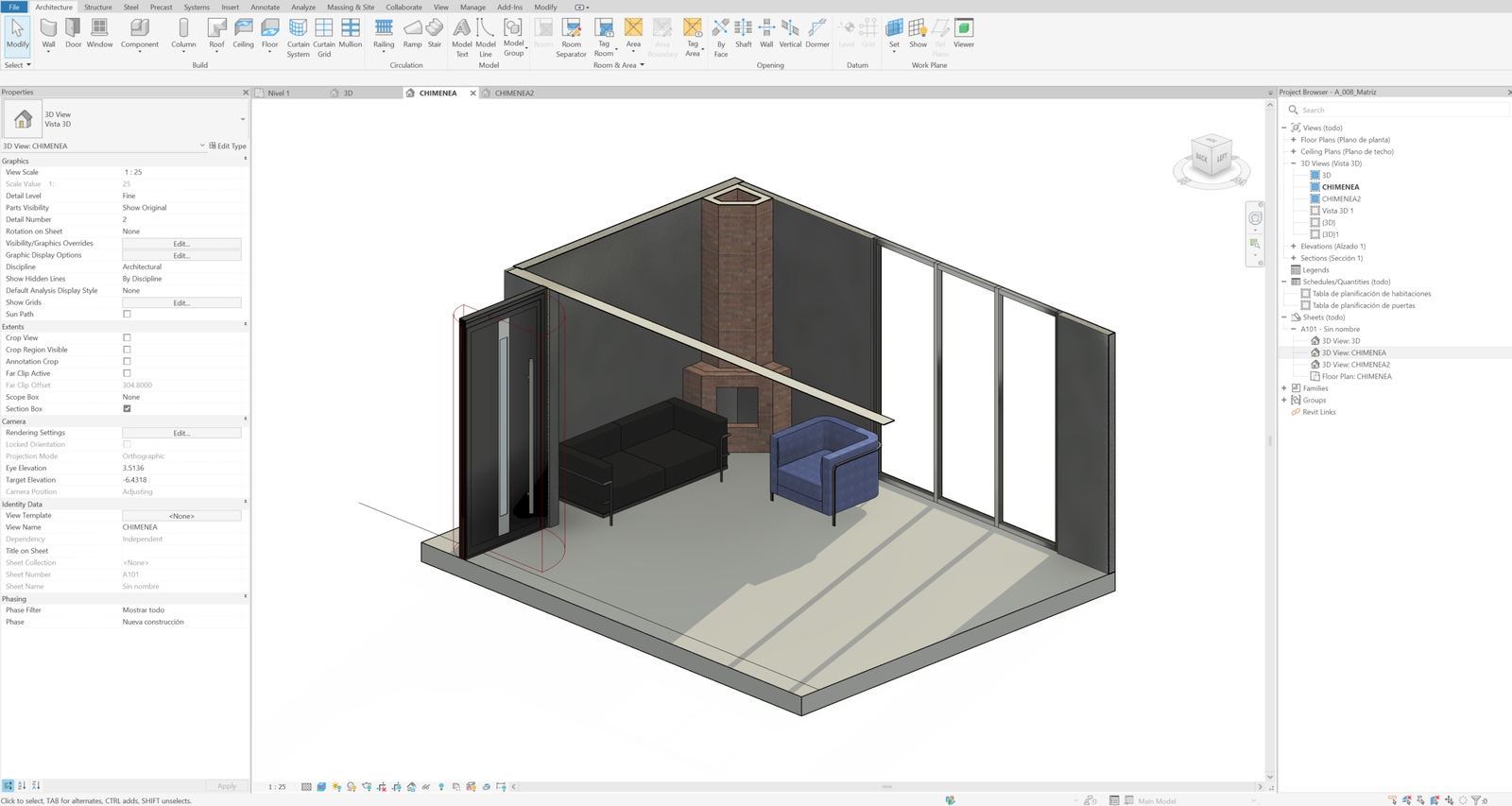
Task: Select the Stair tool
Action: coord(435,33)
